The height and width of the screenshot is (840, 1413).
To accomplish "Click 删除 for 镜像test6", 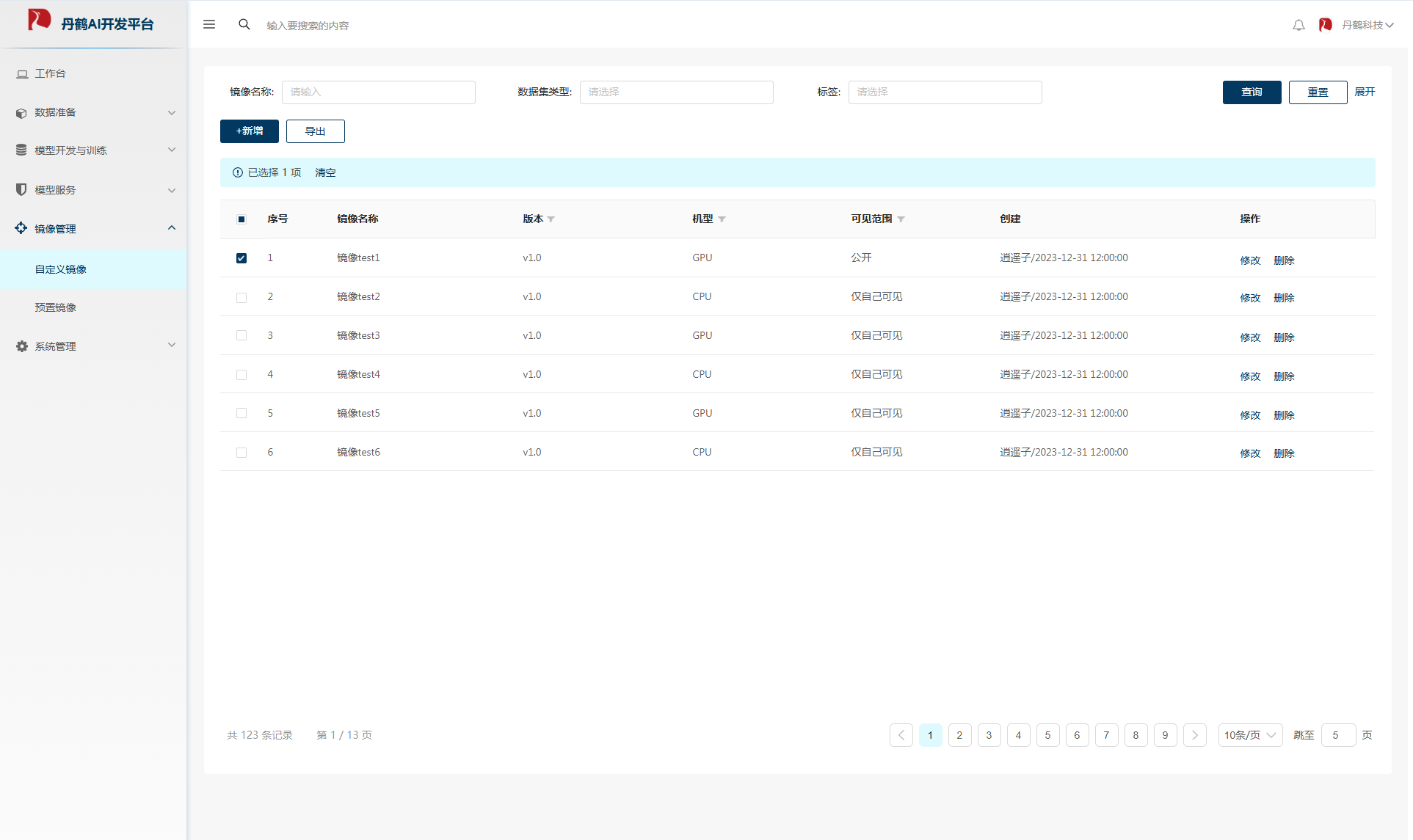I will coord(1284,453).
